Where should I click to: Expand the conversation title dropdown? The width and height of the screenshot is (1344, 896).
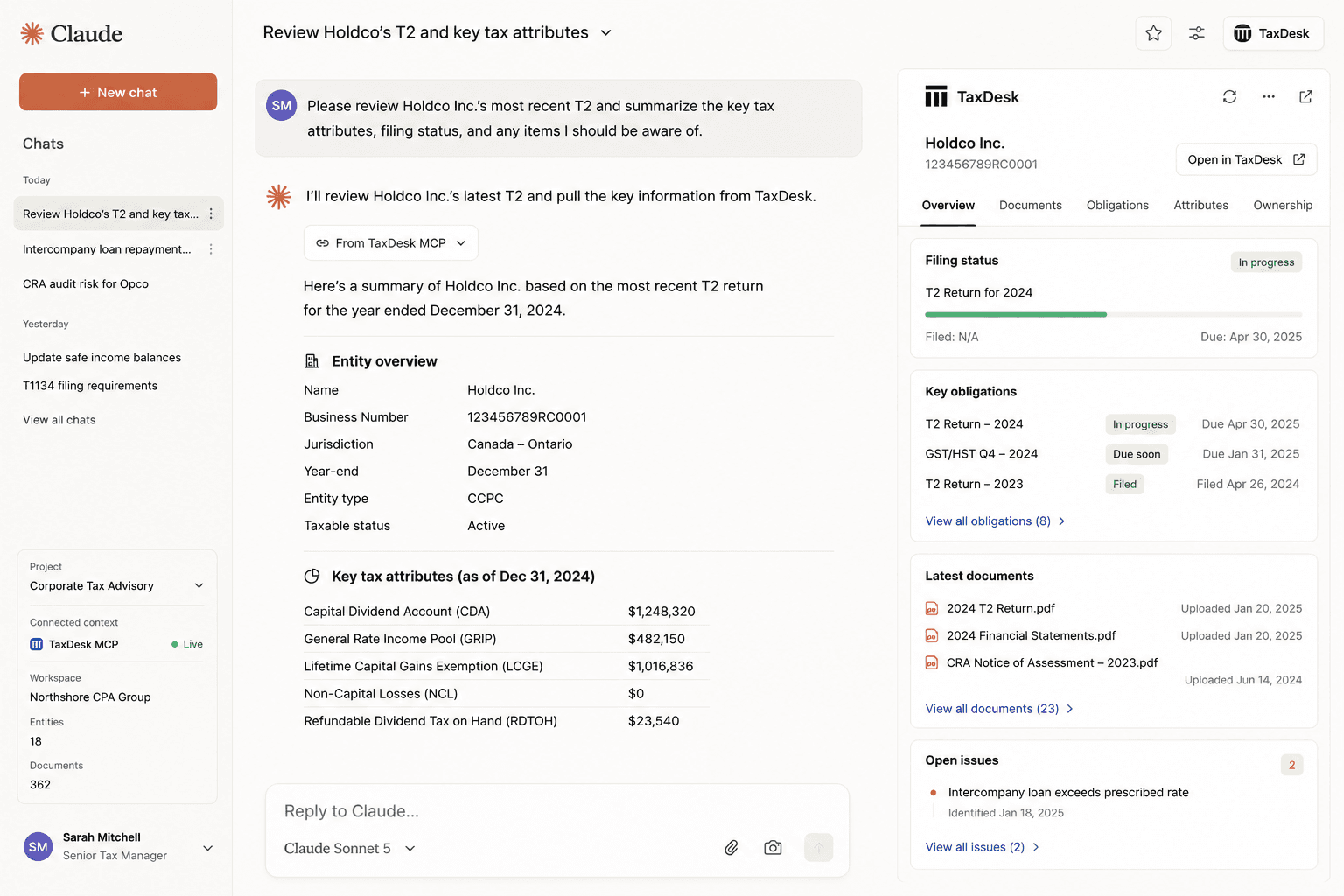tap(605, 33)
